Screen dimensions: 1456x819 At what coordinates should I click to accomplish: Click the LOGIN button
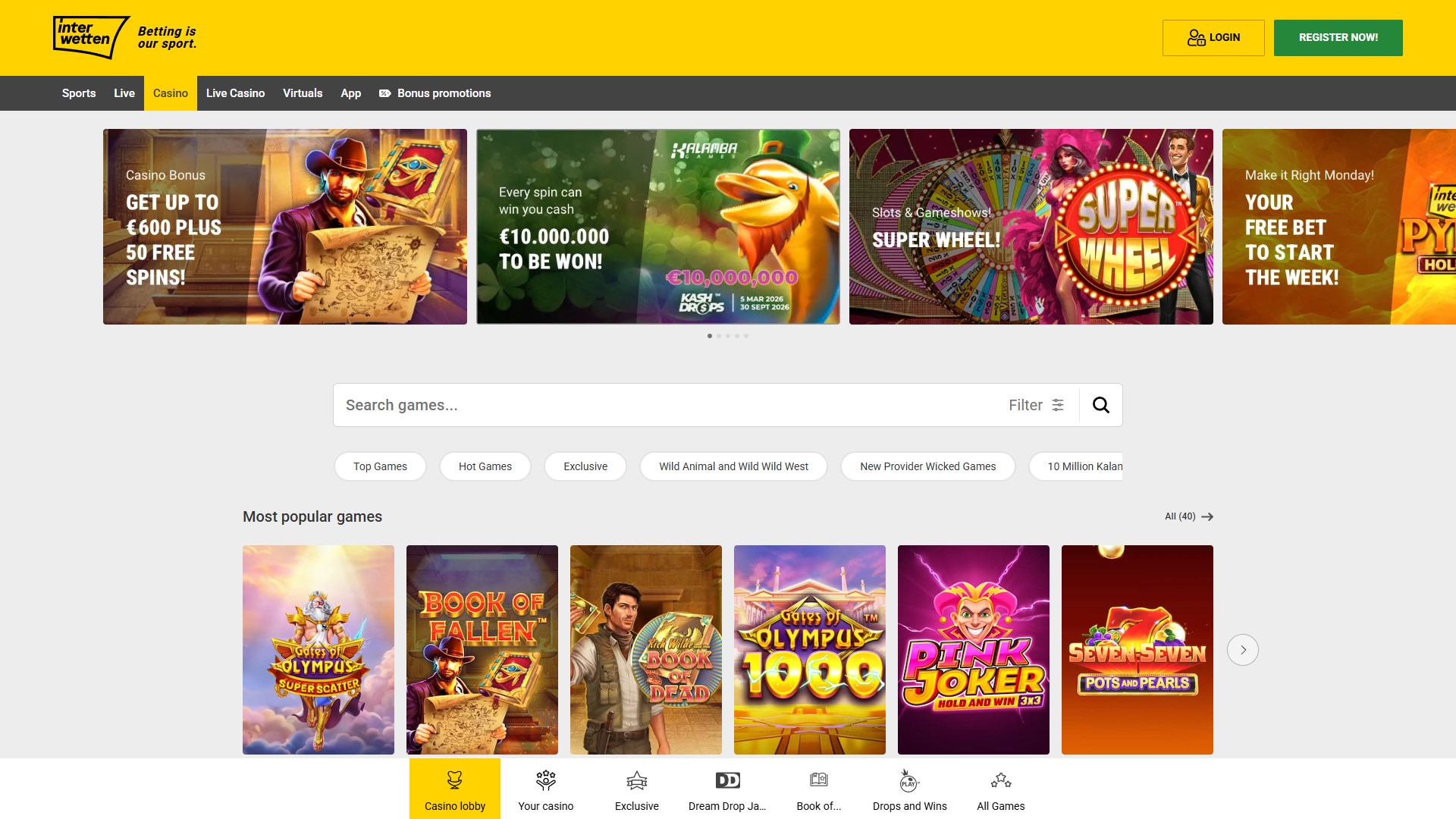(1213, 38)
